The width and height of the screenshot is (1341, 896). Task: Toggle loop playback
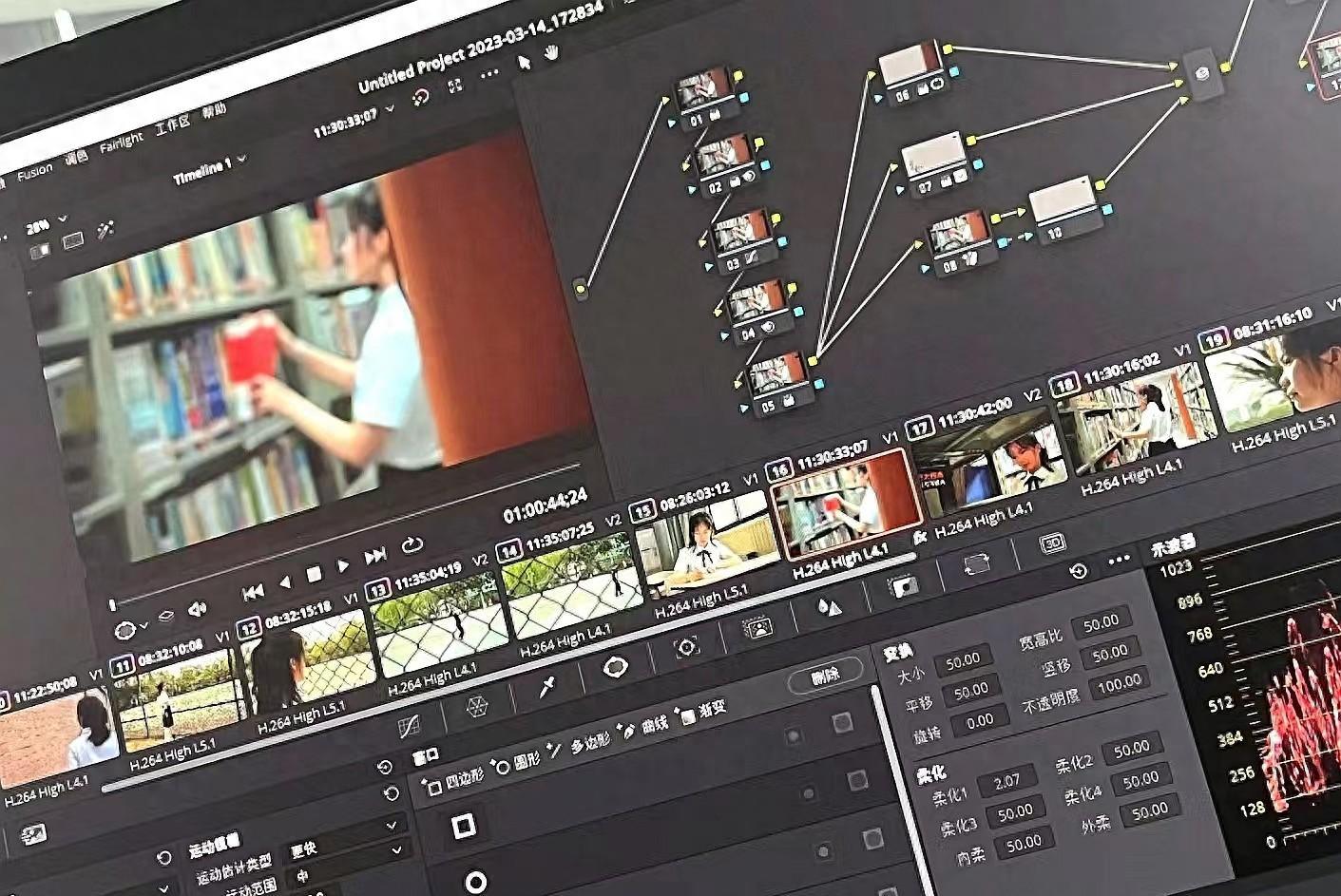click(x=412, y=545)
